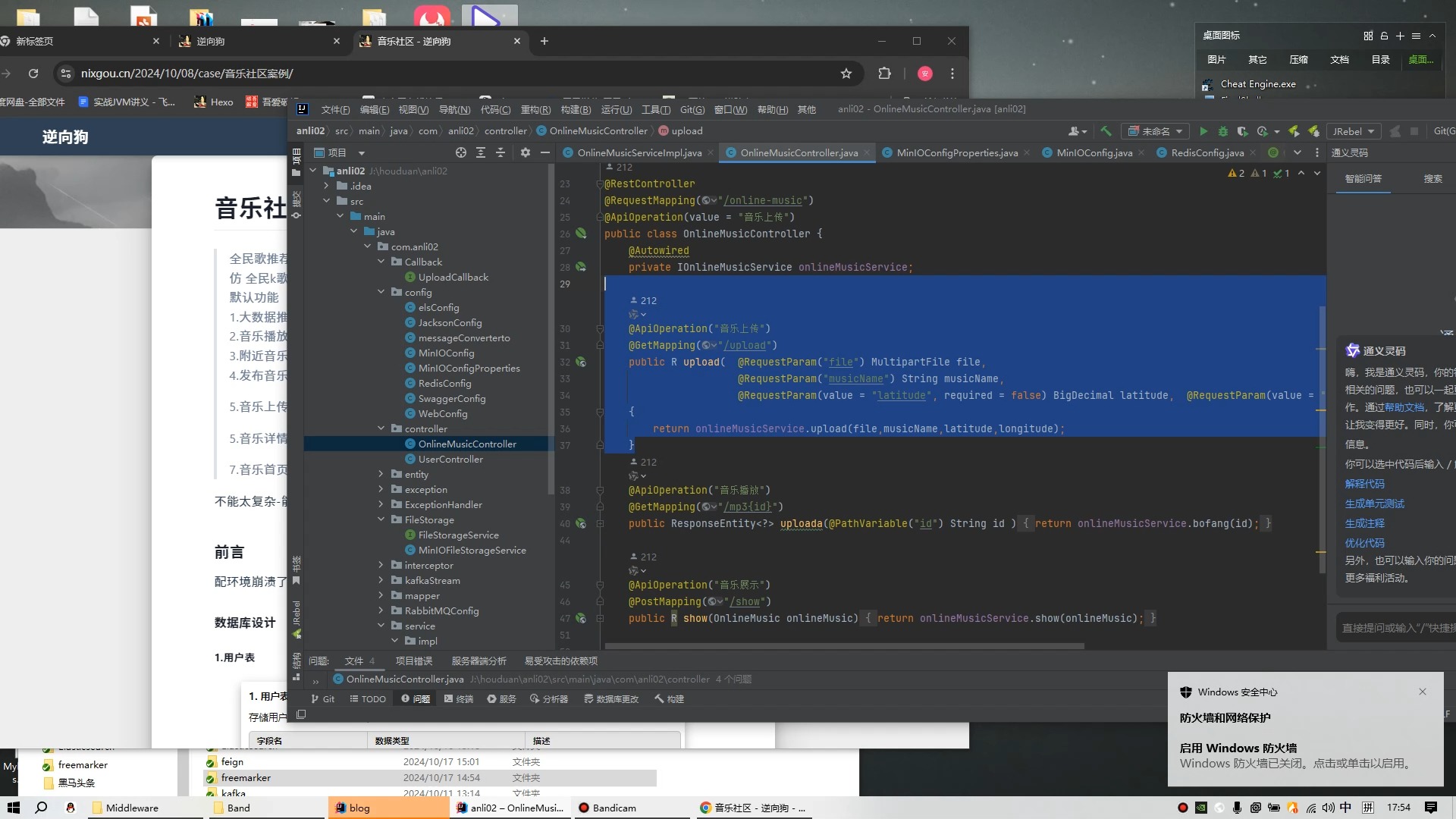Open editor tabs three-dot options menu
This screenshot has height=819, width=1456.
pyautogui.click(x=1317, y=152)
